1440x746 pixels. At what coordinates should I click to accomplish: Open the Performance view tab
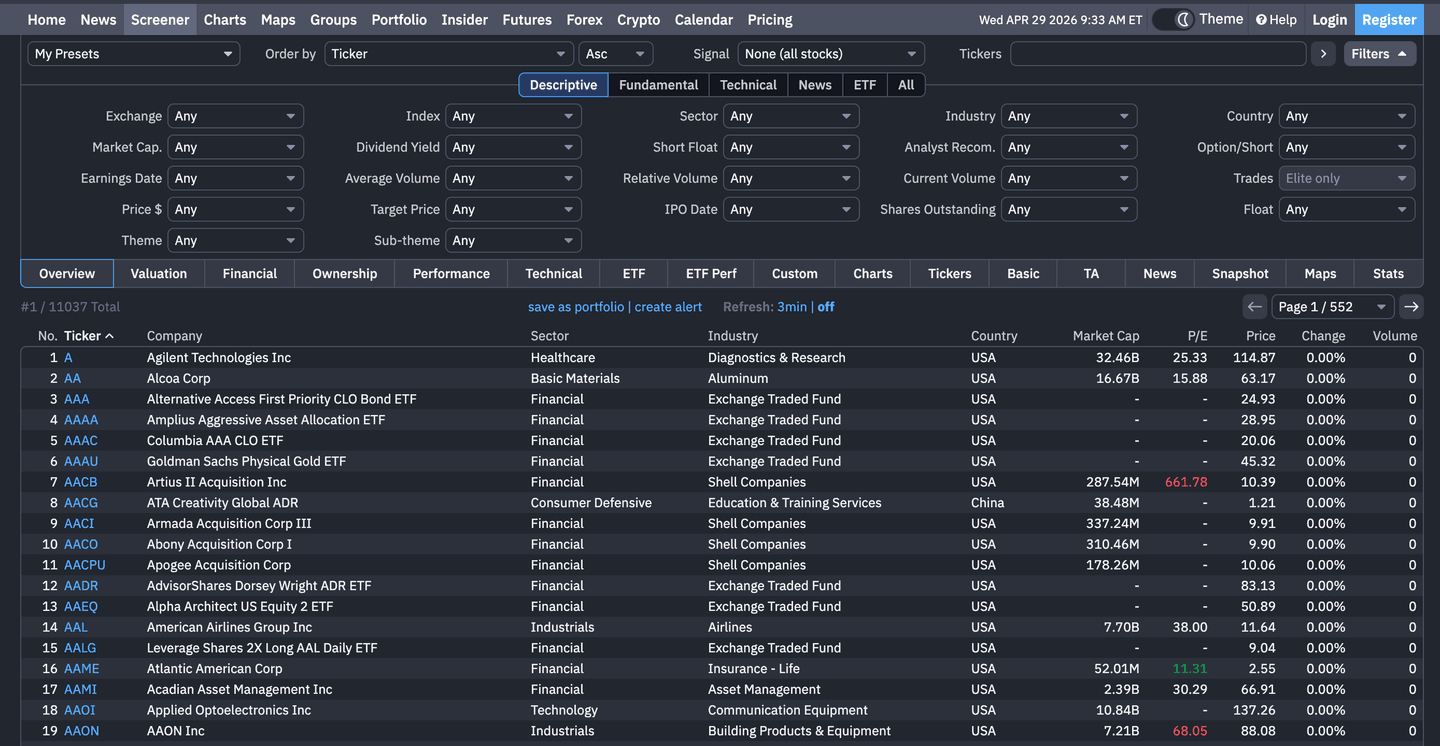tap(451, 273)
